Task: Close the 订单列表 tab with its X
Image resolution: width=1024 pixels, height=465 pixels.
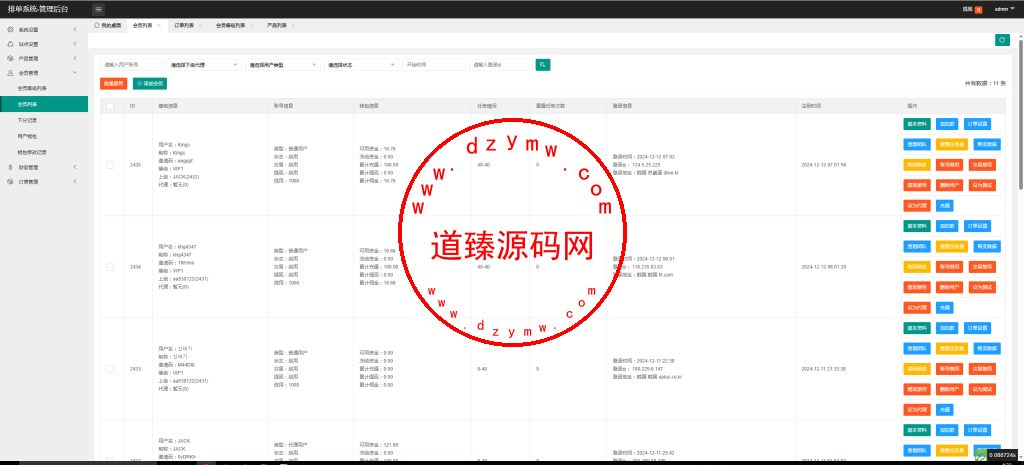Action: (x=200, y=25)
